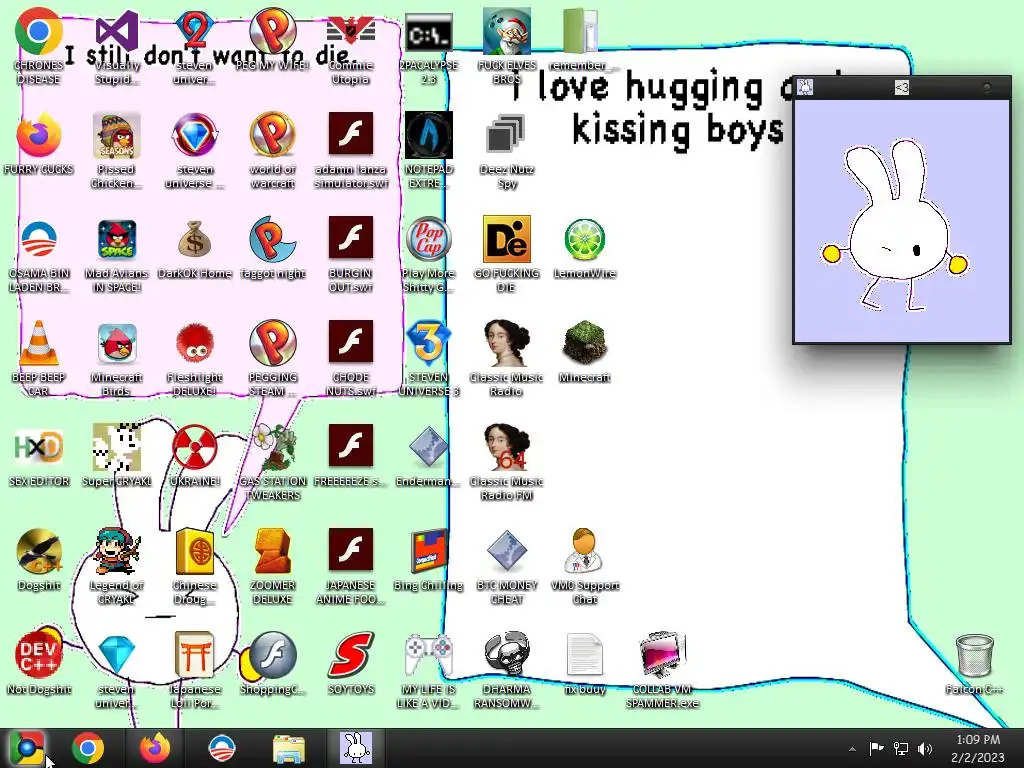Open the Visually Stupid desktop shortcut
The image size is (1024, 768).
[x=117, y=33]
